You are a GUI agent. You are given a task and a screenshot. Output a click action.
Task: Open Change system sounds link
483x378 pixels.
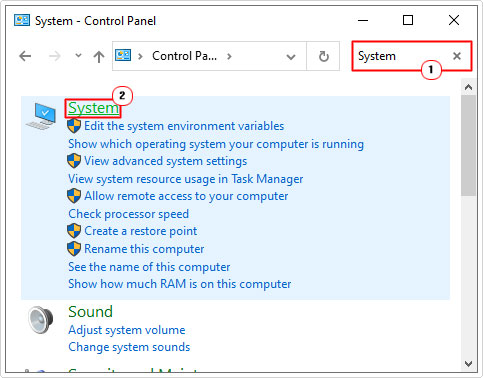coord(129,347)
